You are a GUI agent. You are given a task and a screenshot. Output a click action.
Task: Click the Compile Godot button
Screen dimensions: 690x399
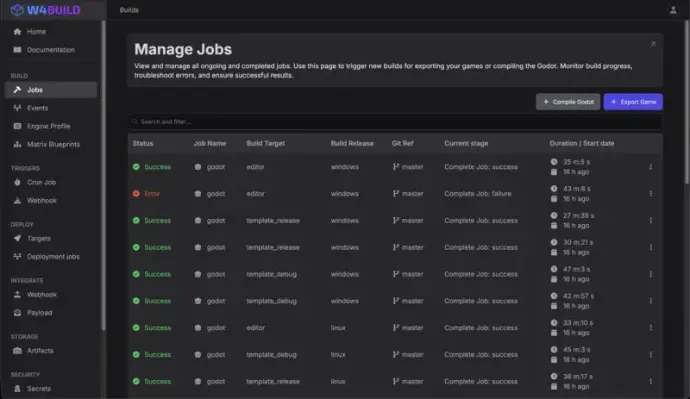(x=568, y=102)
